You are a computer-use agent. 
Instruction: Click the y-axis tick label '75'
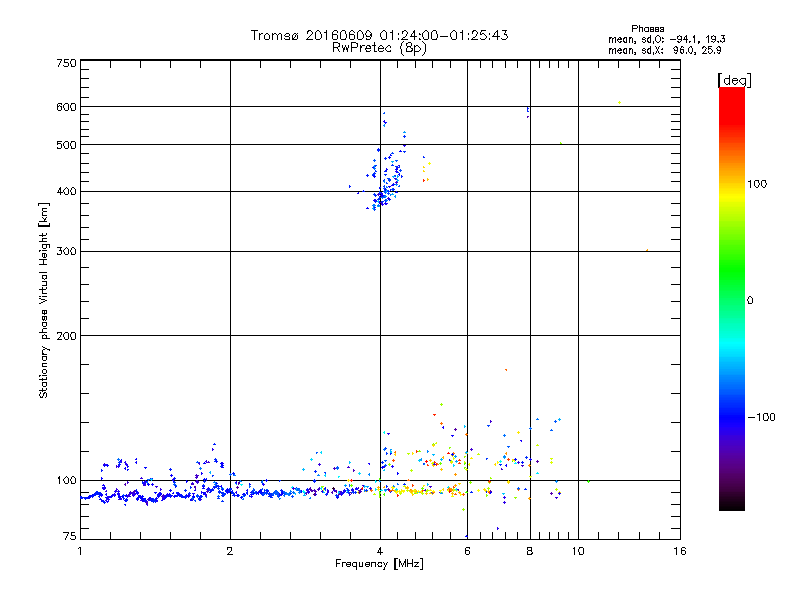(x=70, y=536)
